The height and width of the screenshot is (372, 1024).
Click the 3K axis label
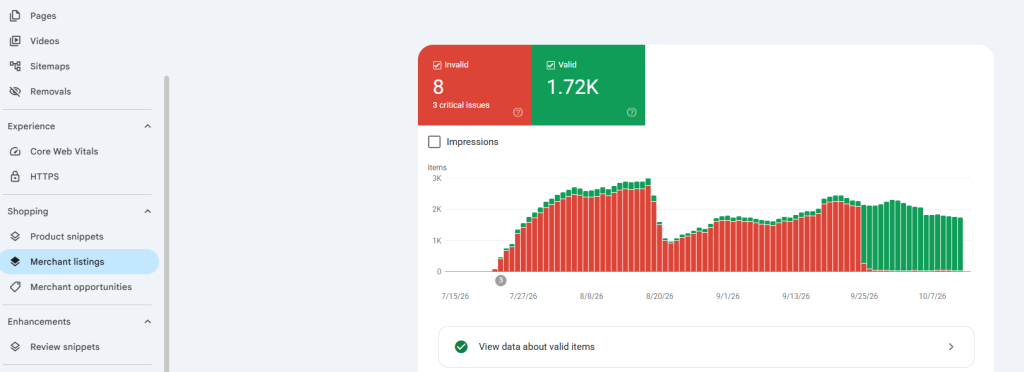click(x=437, y=178)
